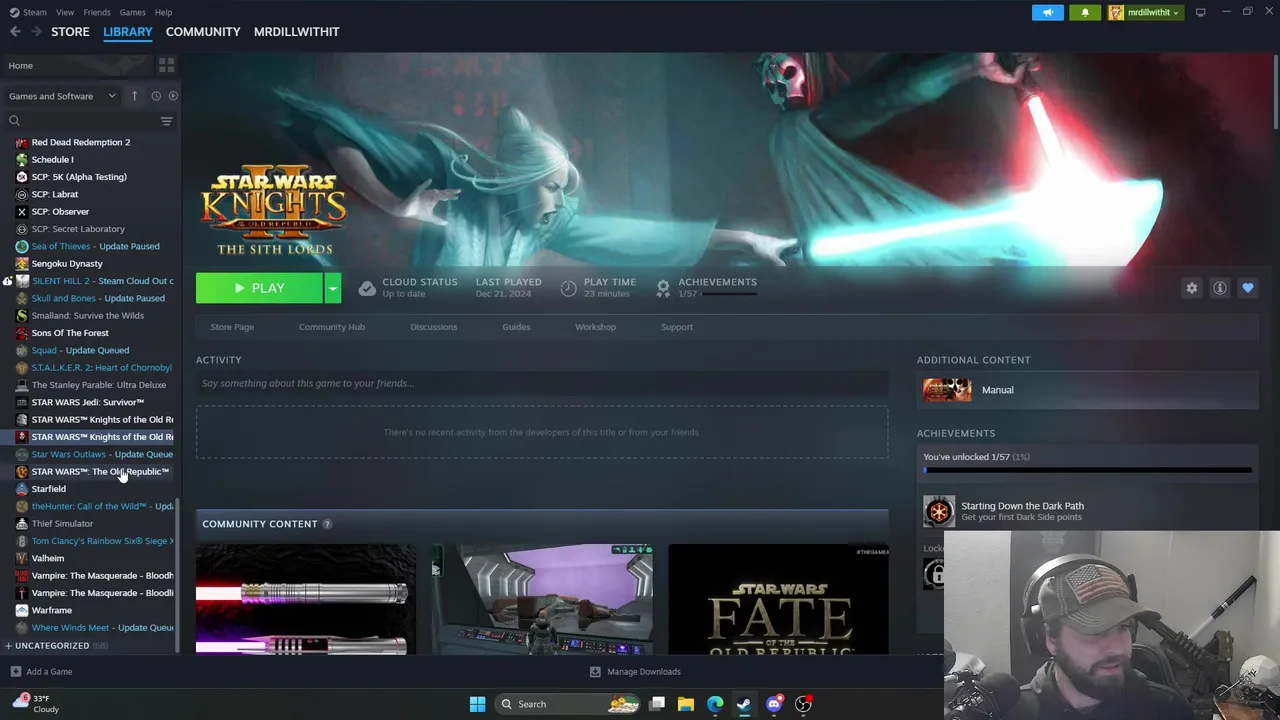
Task: Switch to the Store tab
Action: click(x=70, y=32)
